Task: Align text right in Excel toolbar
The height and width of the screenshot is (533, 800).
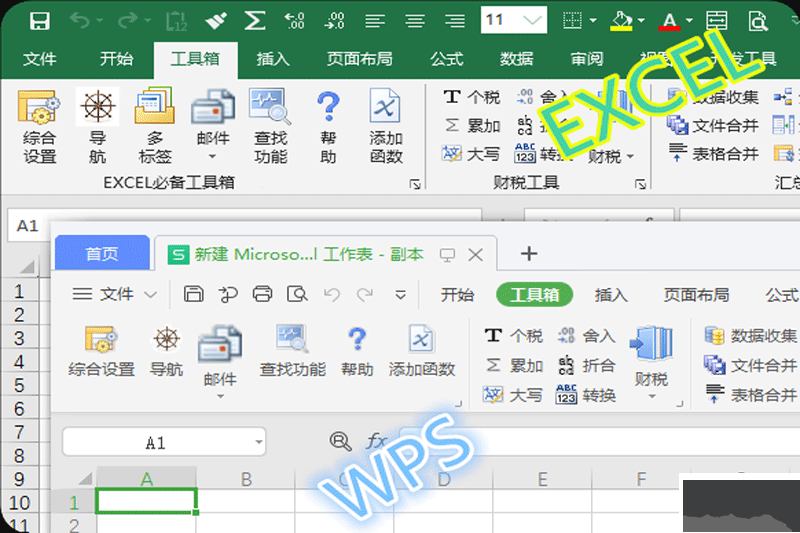Action: [x=455, y=21]
